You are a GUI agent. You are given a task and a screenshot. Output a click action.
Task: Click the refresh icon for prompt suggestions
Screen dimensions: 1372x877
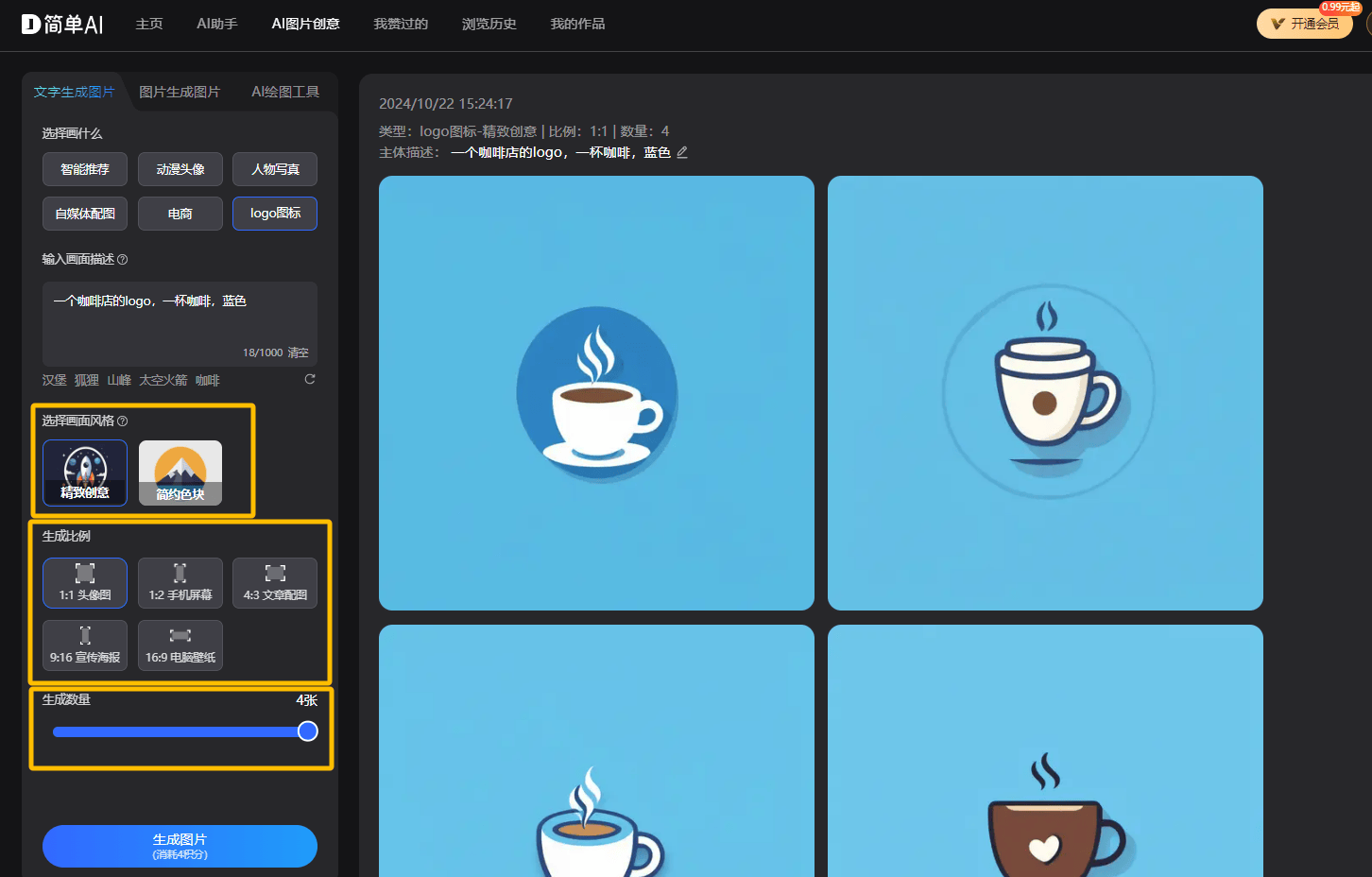click(310, 379)
